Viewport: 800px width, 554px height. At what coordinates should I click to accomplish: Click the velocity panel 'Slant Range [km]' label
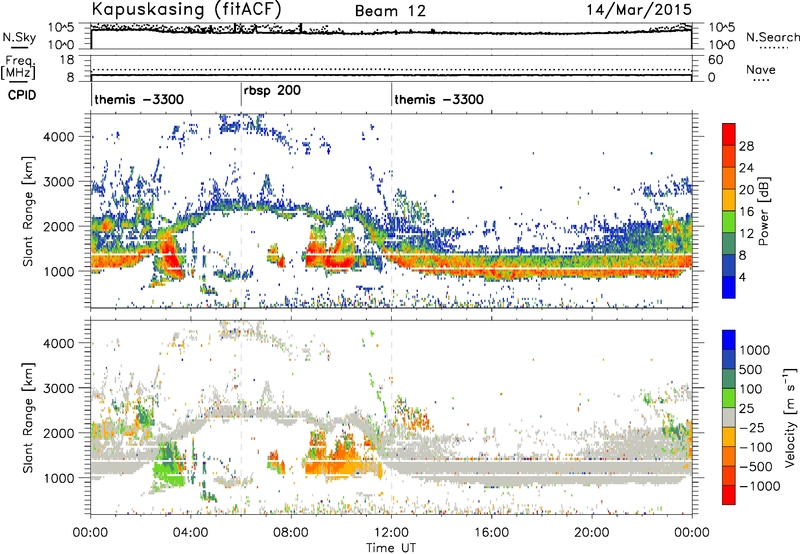(28, 417)
